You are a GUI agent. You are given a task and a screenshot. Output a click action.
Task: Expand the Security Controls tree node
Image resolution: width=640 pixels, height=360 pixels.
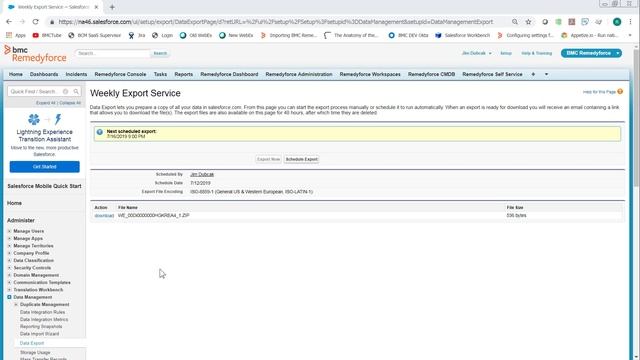point(9,268)
